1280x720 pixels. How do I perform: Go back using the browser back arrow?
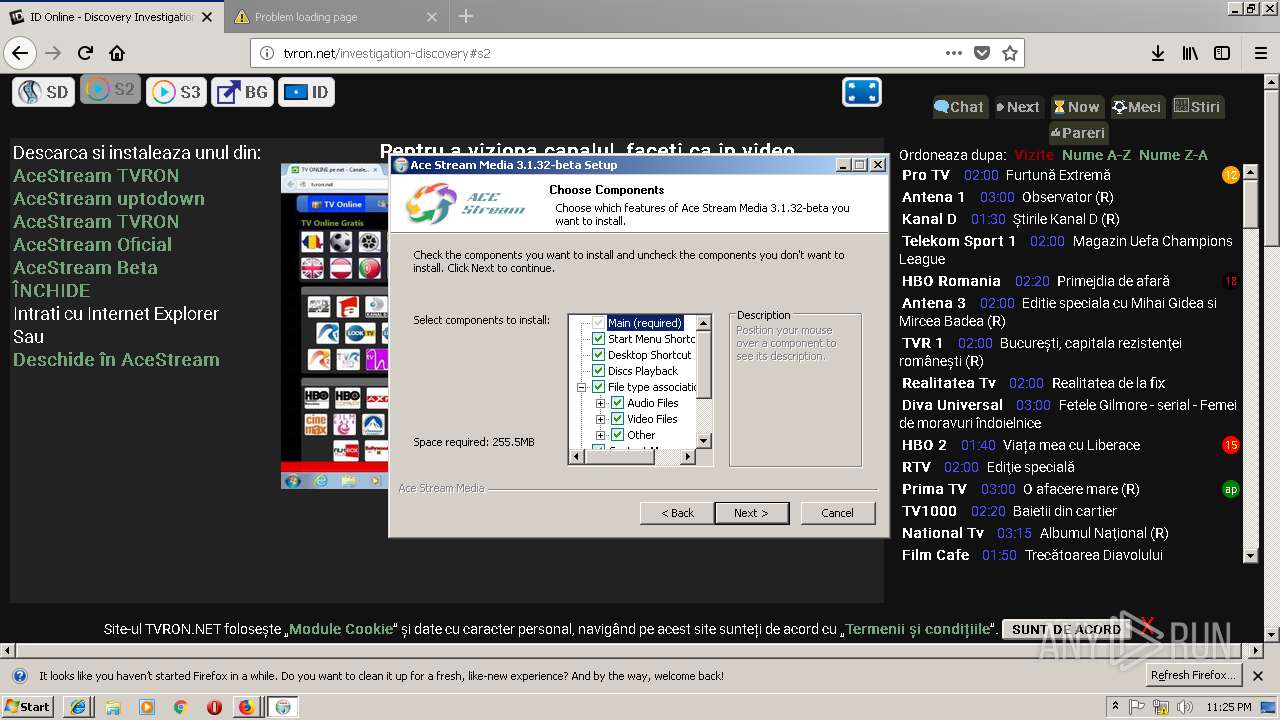(19, 53)
